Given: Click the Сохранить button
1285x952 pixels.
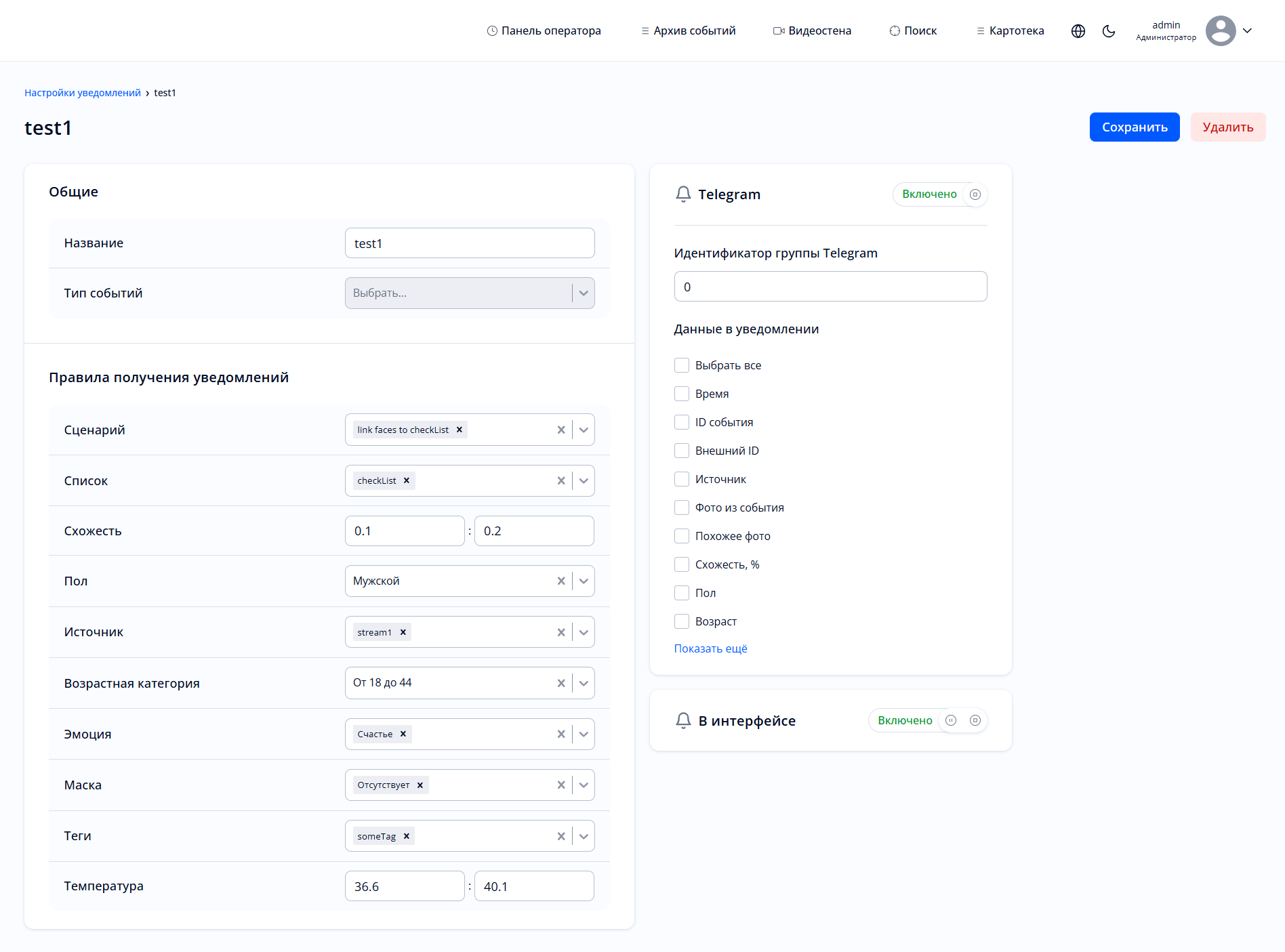Looking at the screenshot, I should tap(1134, 127).
